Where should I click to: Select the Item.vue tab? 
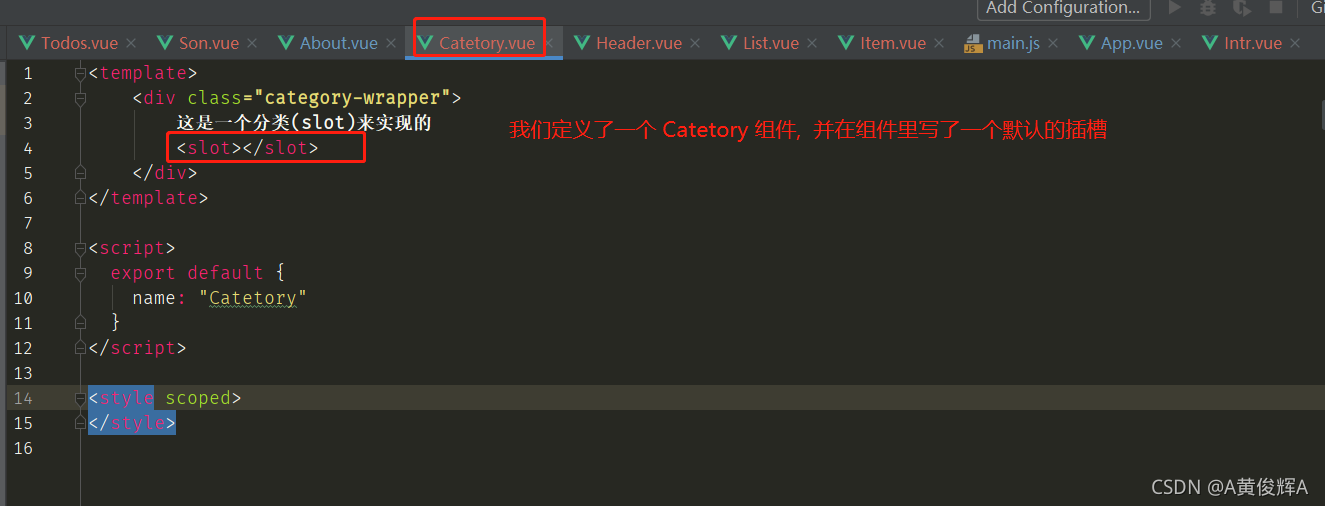tap(893, 43)
